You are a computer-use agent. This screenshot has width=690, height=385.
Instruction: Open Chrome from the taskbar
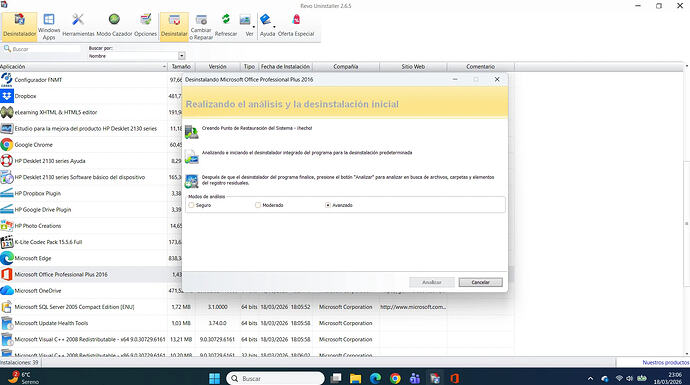click(395, 378)
